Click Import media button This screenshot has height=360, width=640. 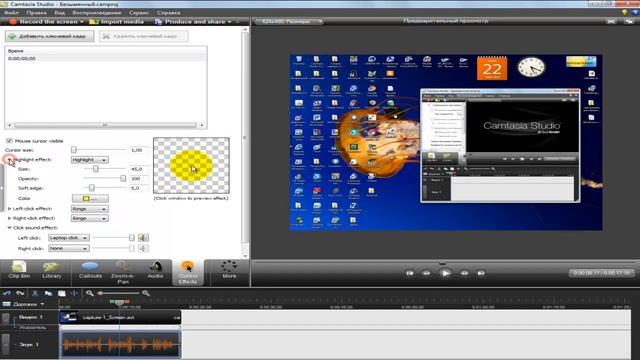(117, 22)
